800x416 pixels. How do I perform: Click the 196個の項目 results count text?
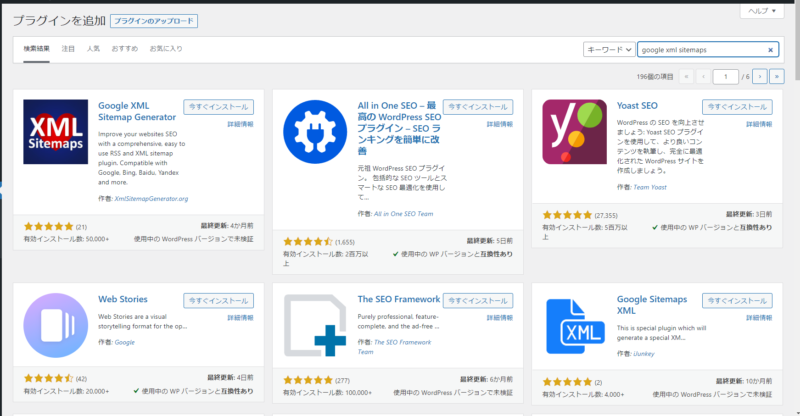(655, 77)
